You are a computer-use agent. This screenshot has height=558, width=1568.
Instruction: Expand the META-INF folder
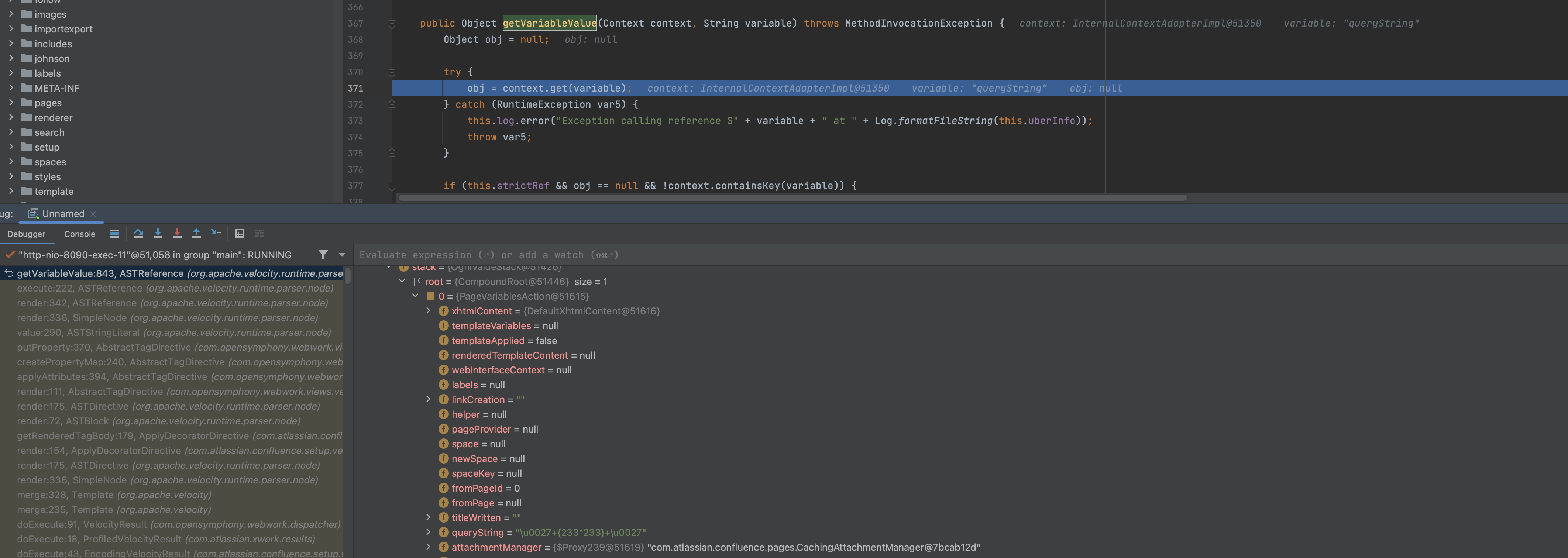click(x=11, y=87)
